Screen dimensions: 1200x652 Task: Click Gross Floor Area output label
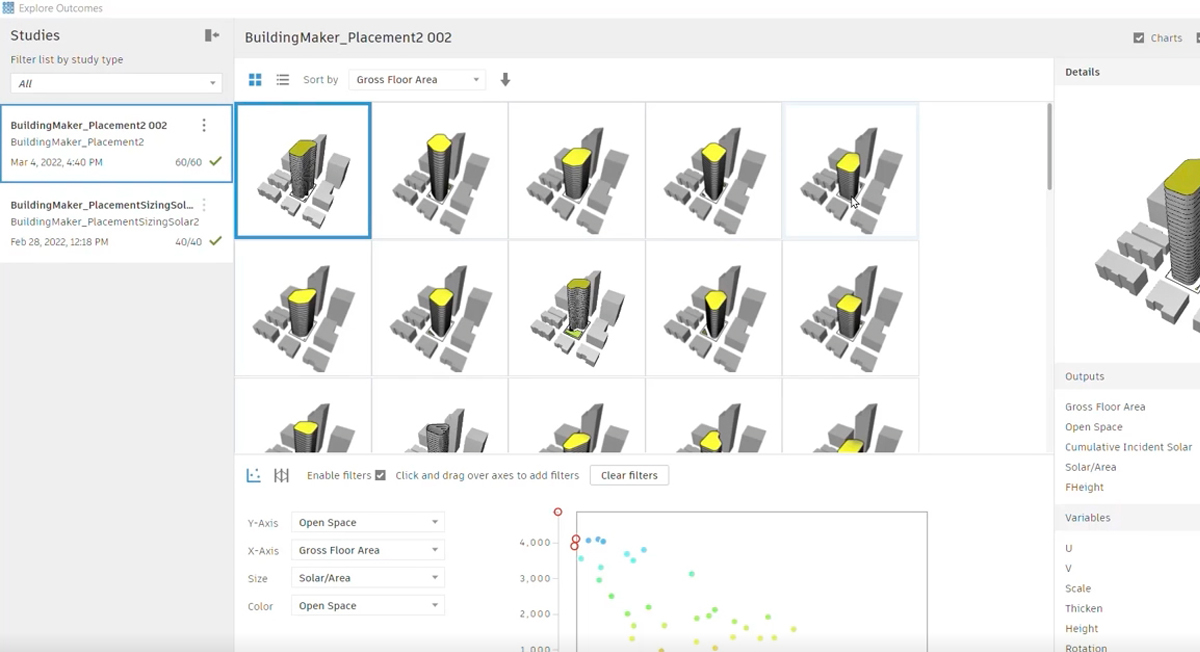coord(1105,407)
